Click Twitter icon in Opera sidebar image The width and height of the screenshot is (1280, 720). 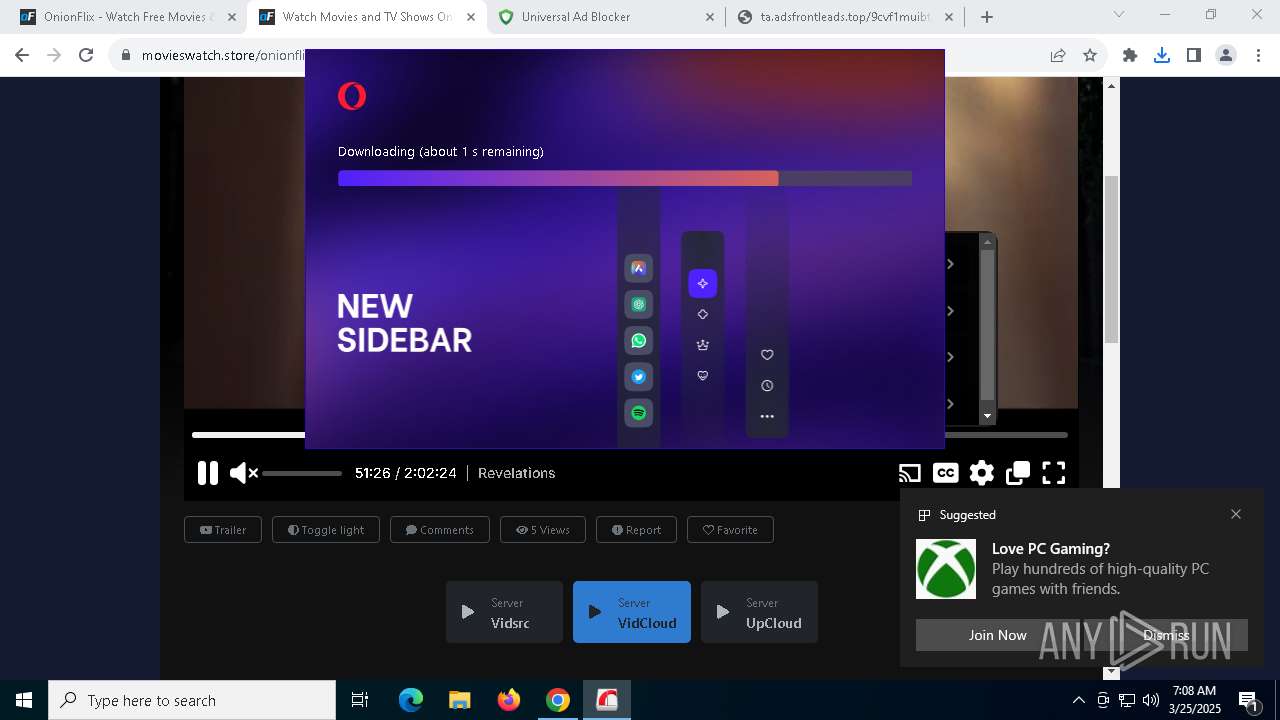click(639, 377)
